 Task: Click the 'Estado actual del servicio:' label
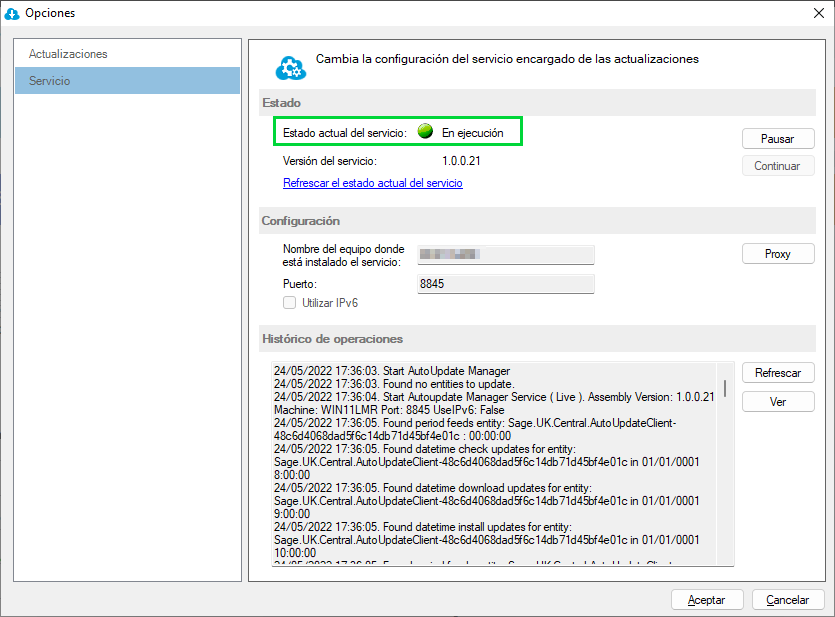(345, 133)
